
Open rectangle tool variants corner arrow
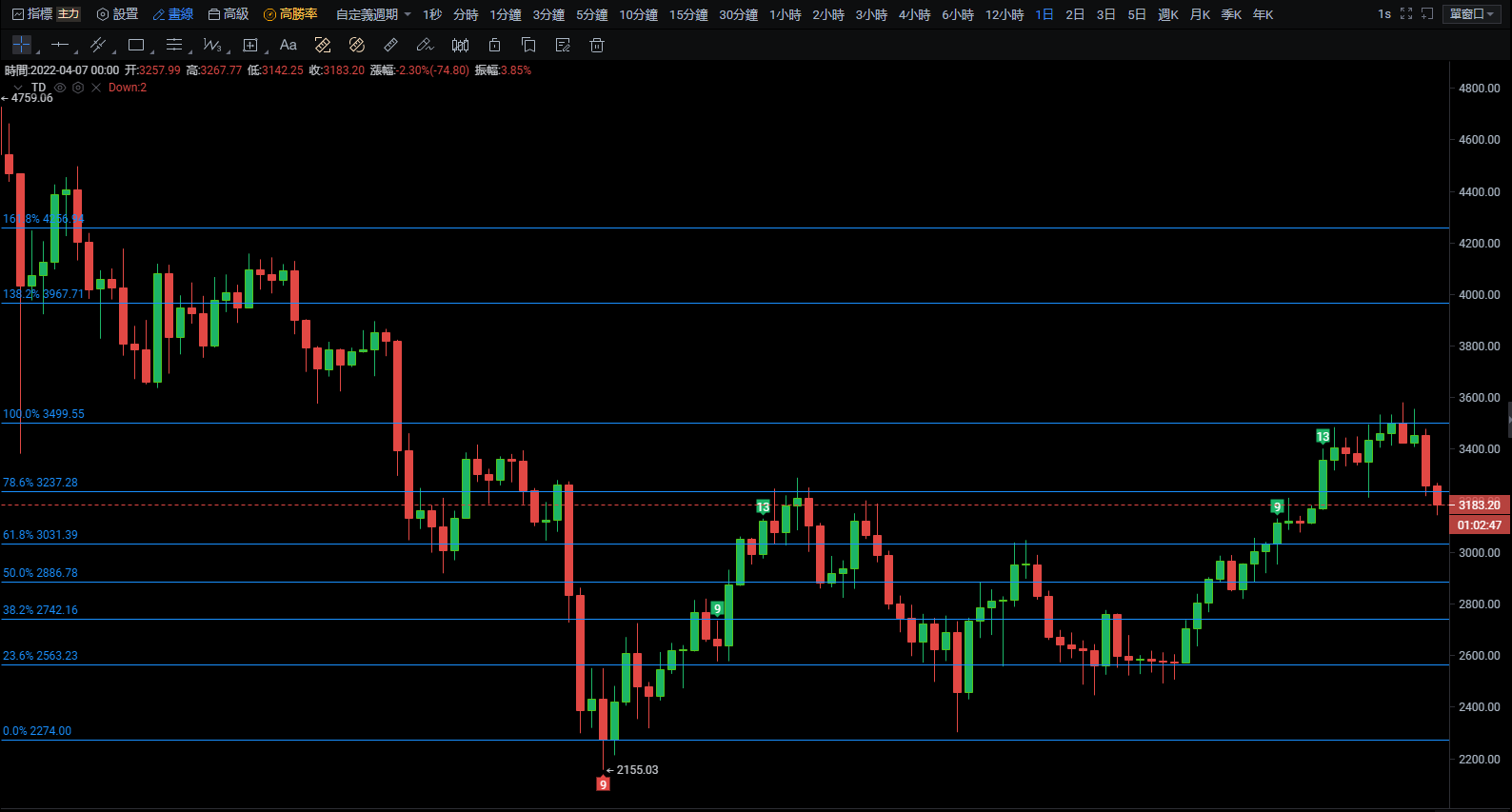point(150,51)
